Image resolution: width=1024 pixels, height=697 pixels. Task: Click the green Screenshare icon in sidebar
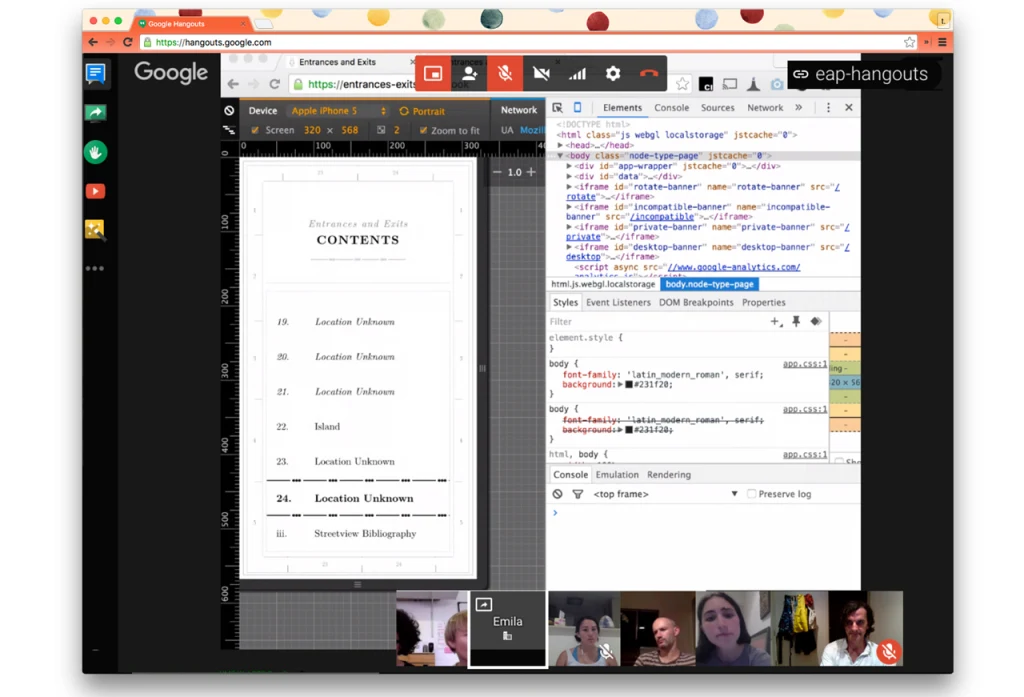[x=95, y=113]
